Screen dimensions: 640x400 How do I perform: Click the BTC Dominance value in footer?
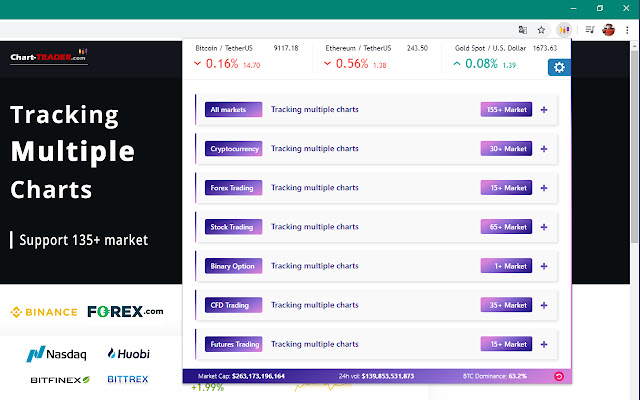(x=518, y=376)
